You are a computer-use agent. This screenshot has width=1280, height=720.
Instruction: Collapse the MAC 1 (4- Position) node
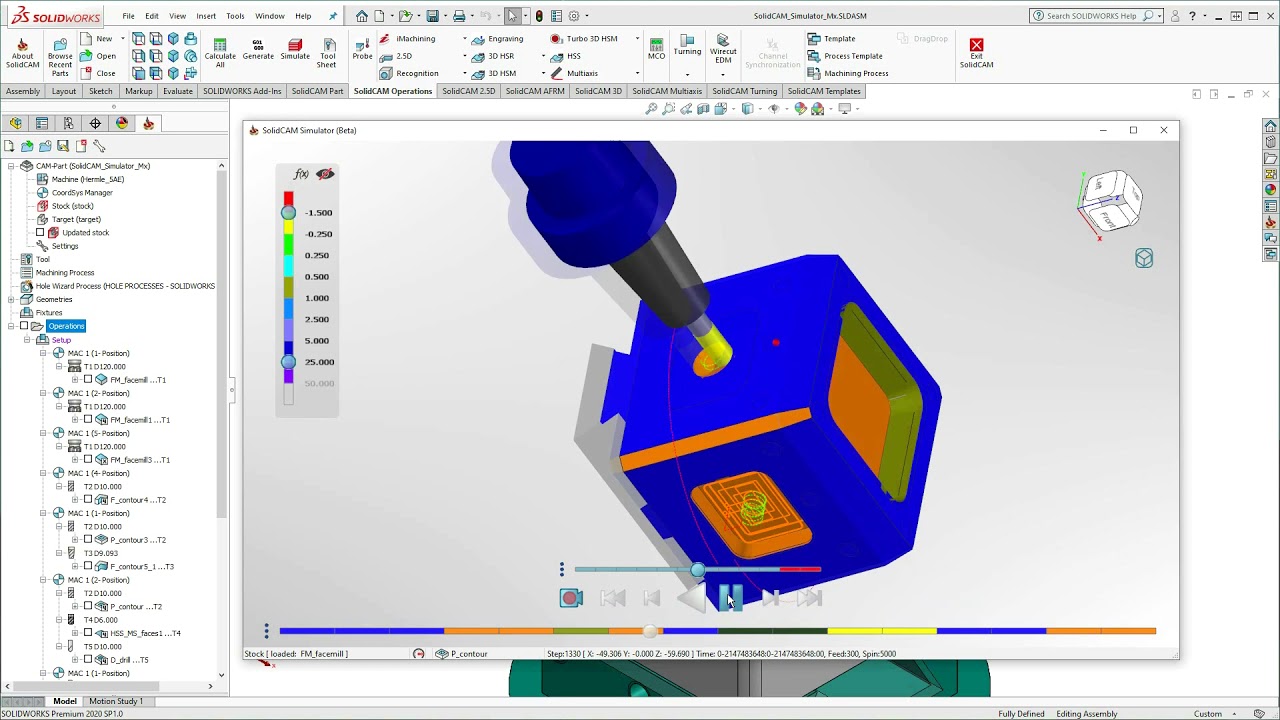tap(44, 473)
